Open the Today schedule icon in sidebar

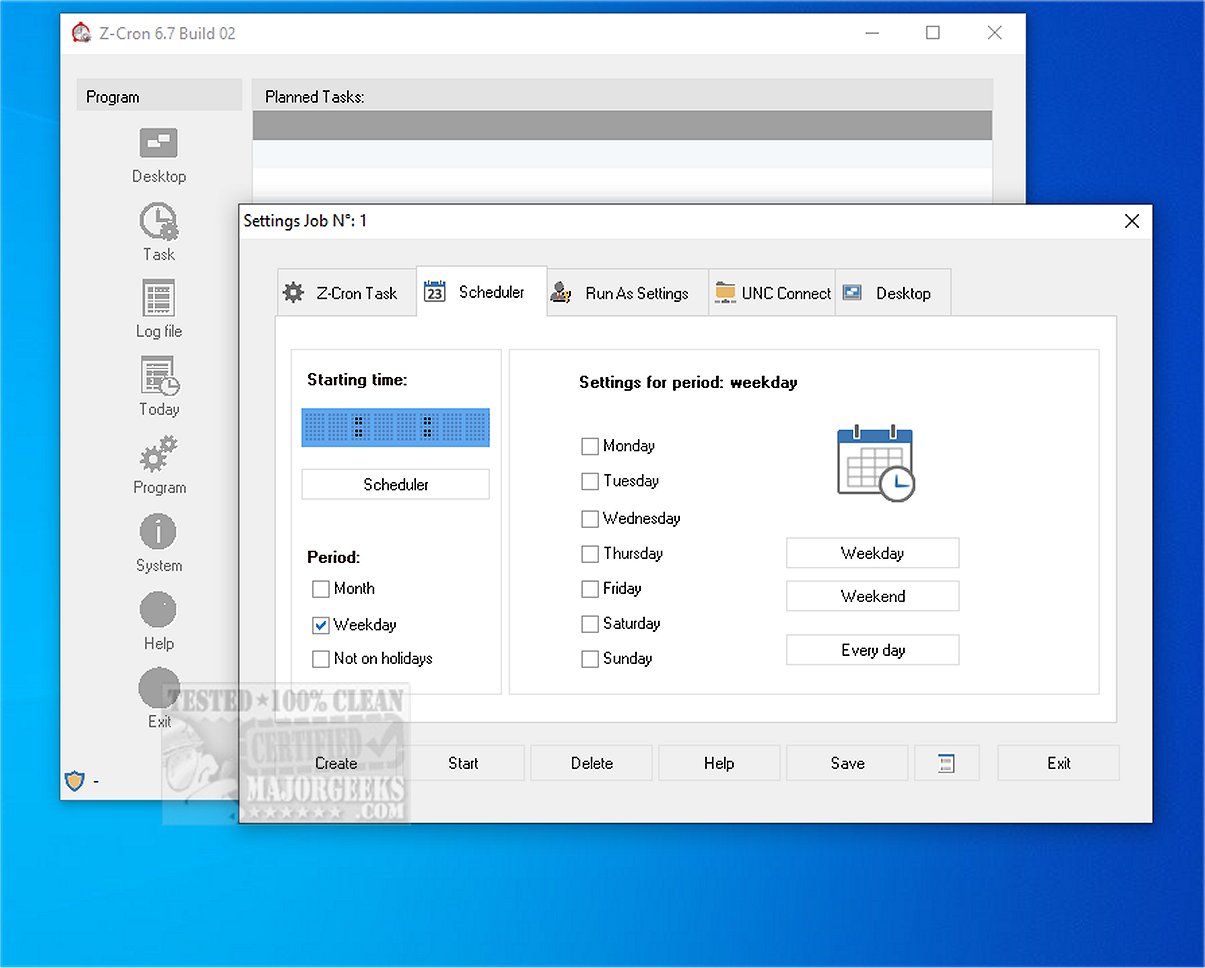tap(159, 377)
